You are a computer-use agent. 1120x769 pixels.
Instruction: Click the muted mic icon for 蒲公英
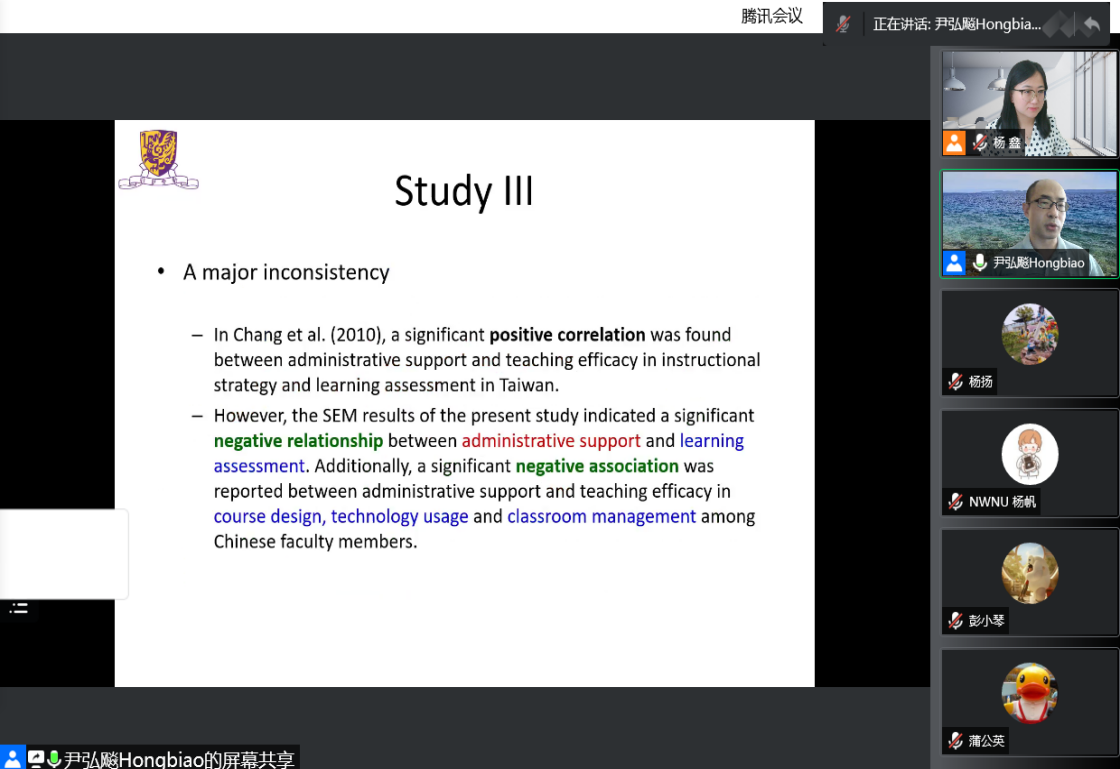click(956, 741)
